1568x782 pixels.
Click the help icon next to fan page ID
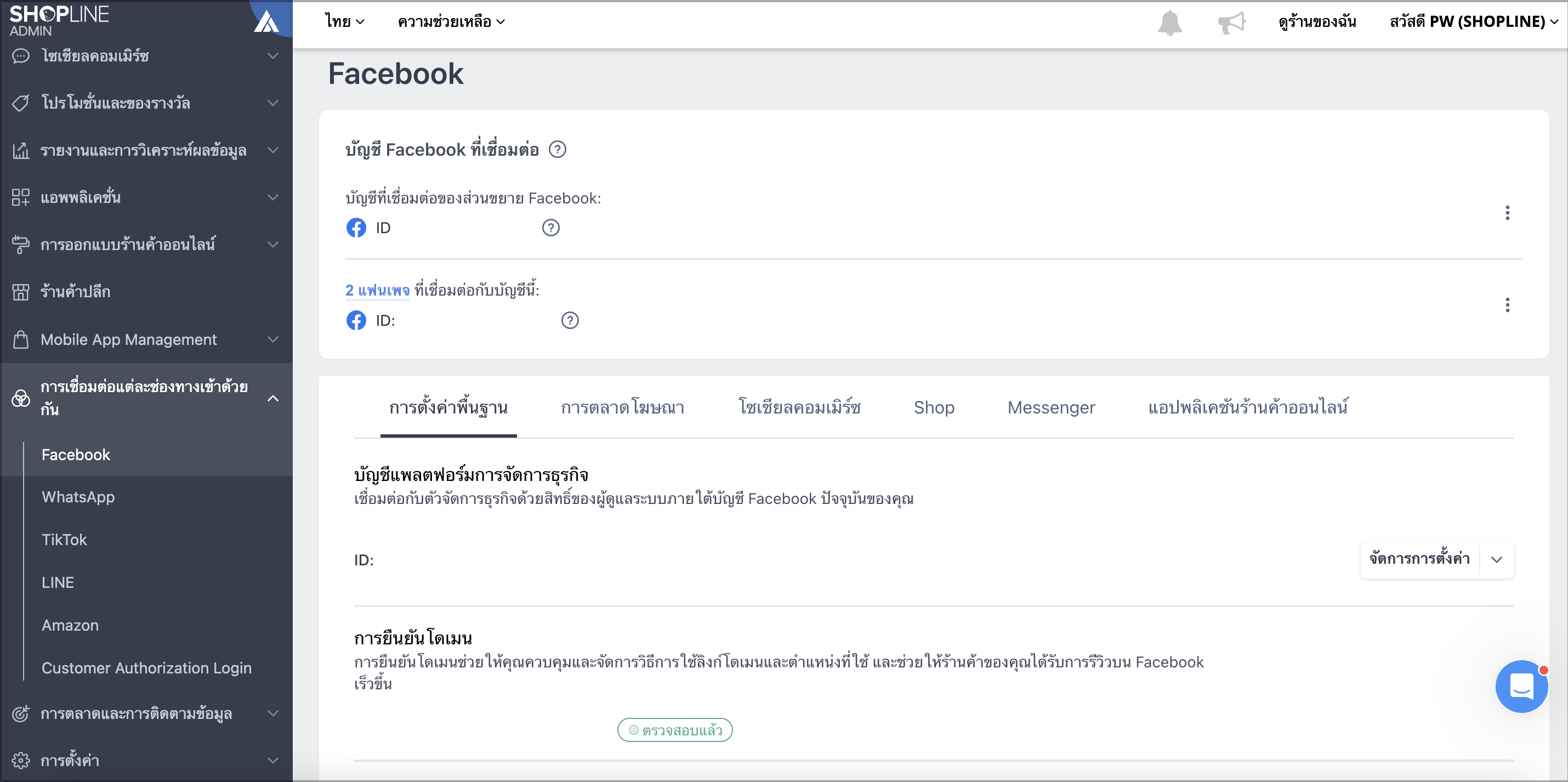[x=570, y=320]
